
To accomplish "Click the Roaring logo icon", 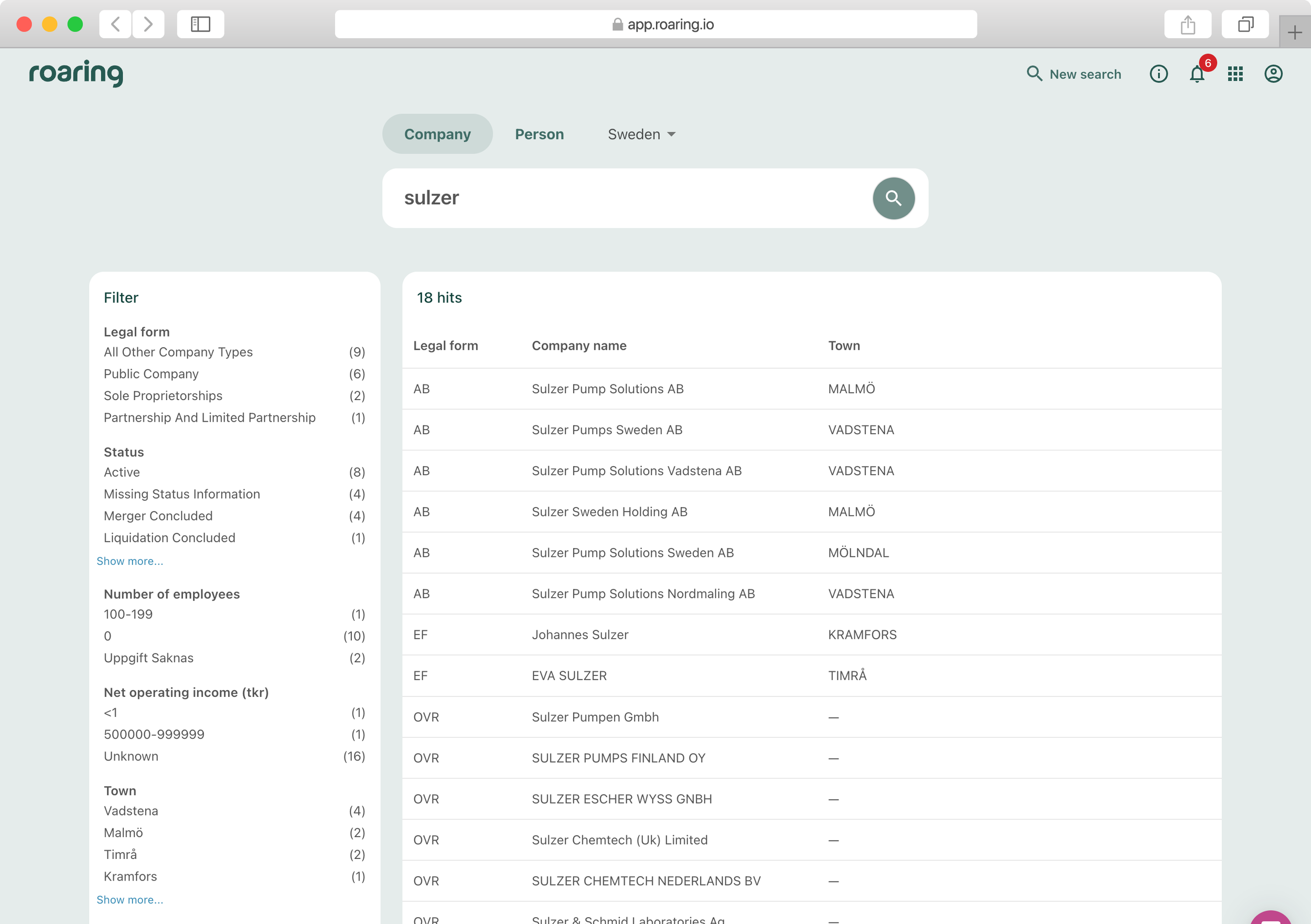I will tap(75, 73).
